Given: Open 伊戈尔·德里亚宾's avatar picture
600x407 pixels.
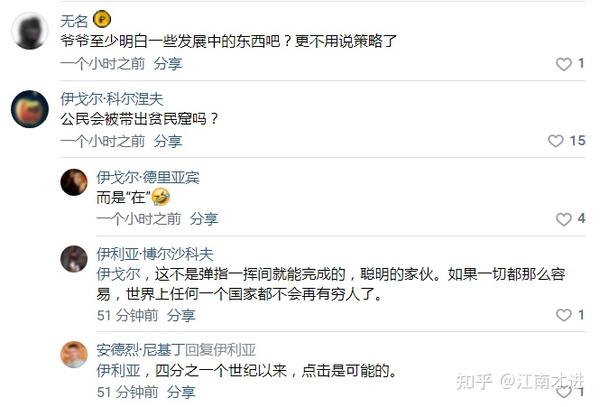Looking at the screenshot, I should coord(74,182).
